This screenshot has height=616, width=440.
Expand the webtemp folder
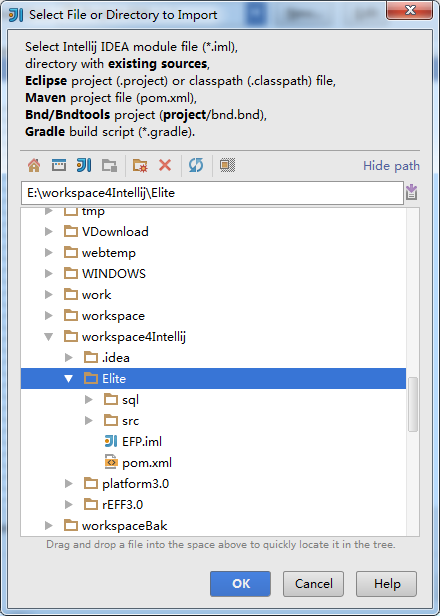[49, 252]
